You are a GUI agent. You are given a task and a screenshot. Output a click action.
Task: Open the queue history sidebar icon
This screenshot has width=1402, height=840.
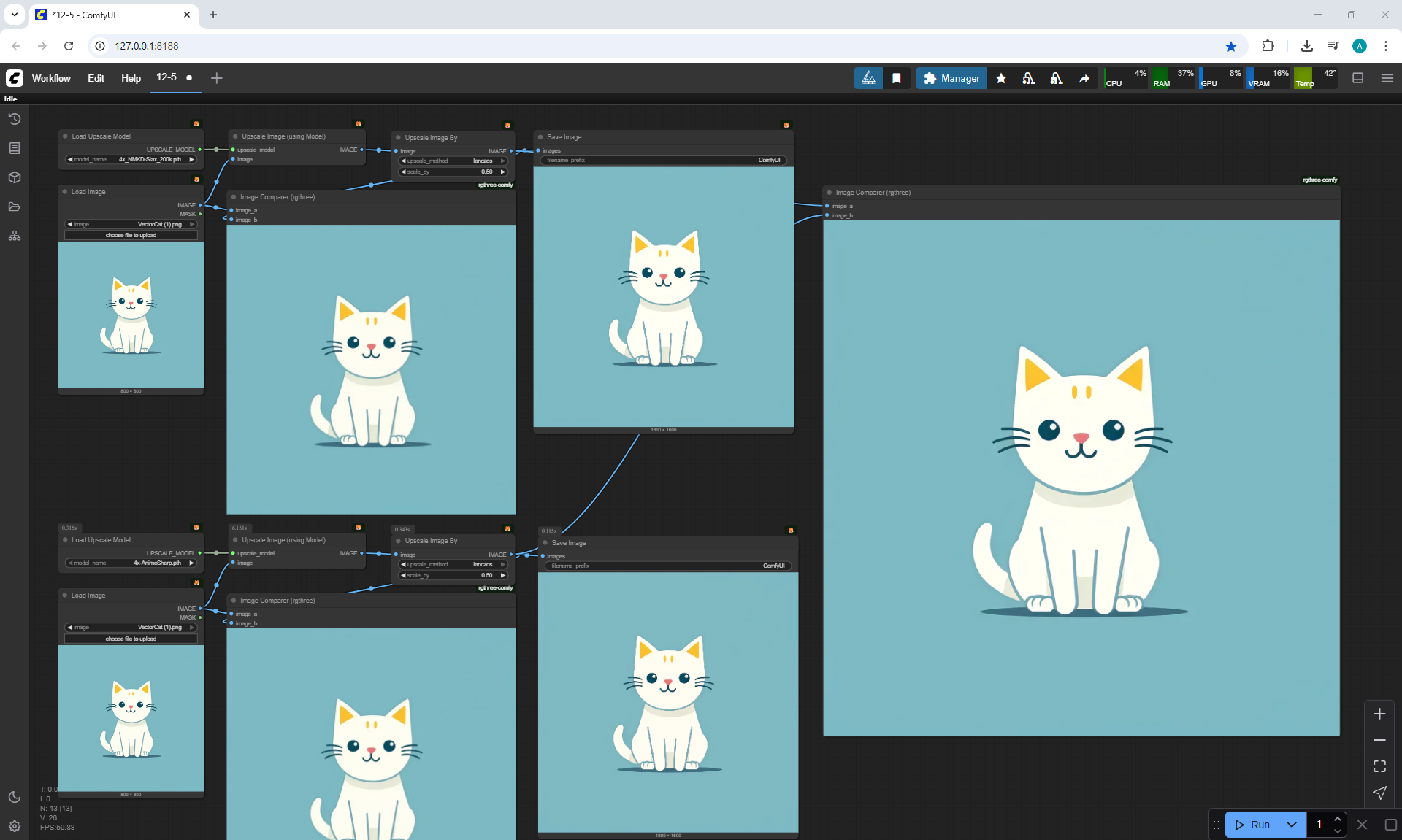(x=15, y=119)
